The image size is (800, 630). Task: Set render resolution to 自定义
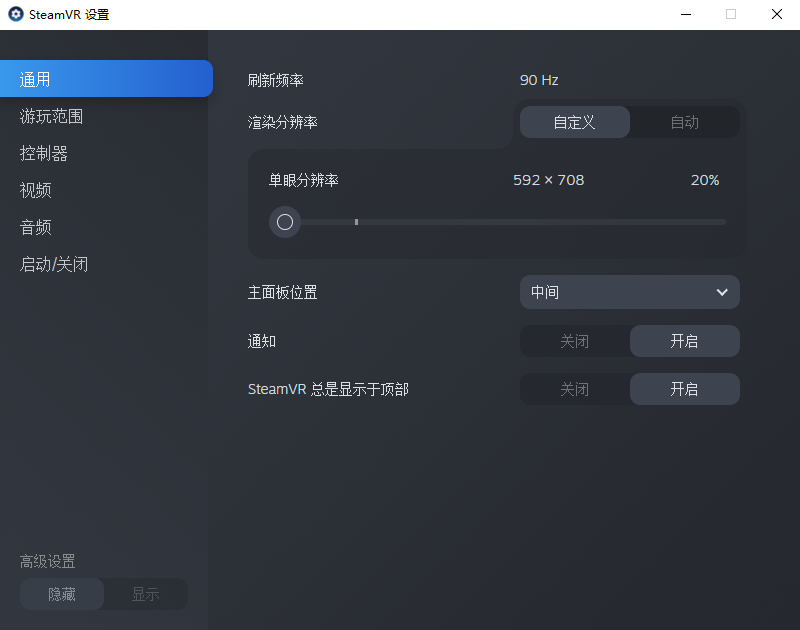click(x=574, y=122)
